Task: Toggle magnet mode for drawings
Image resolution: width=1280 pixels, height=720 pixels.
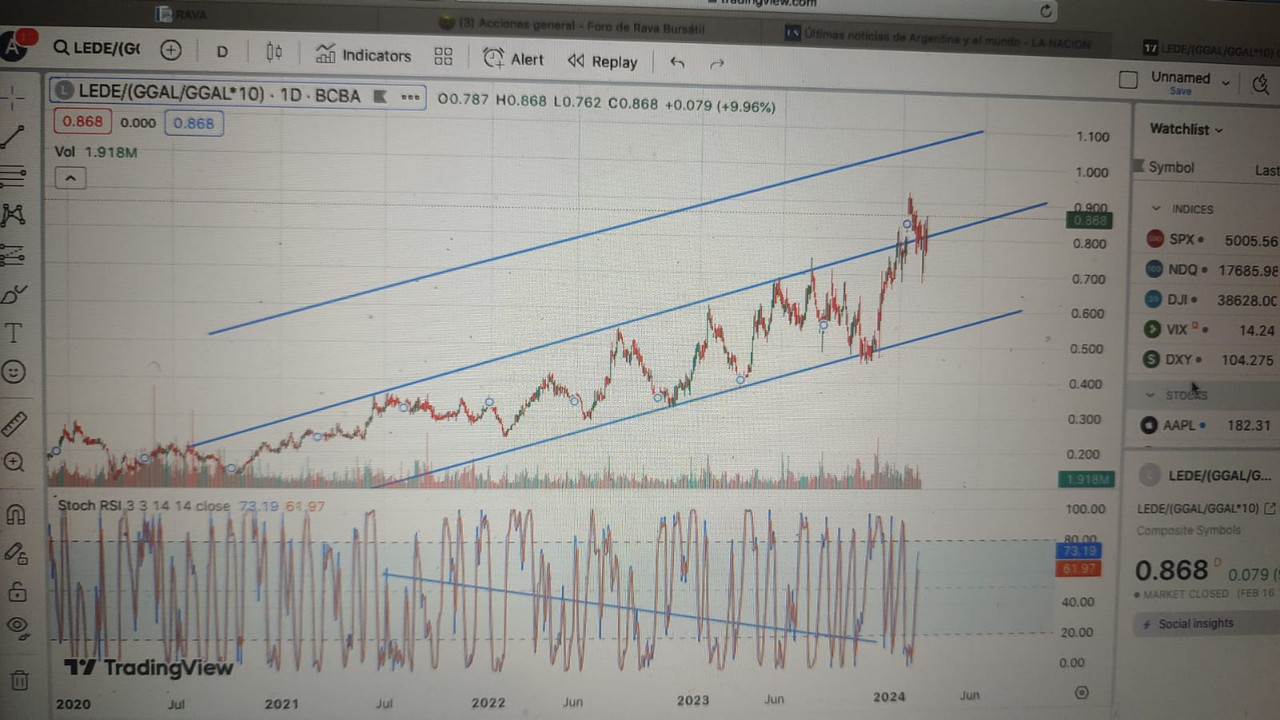Action: tap(15, 515)
